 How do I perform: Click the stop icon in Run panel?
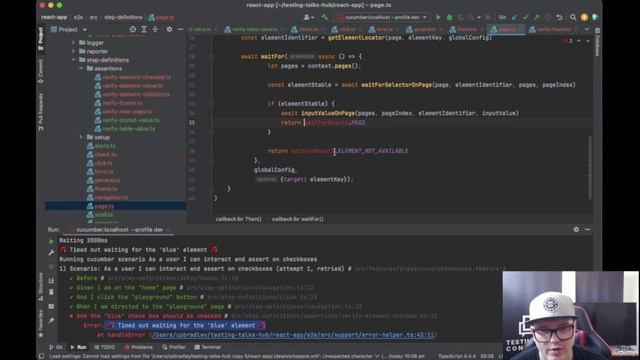coord(51,267)
